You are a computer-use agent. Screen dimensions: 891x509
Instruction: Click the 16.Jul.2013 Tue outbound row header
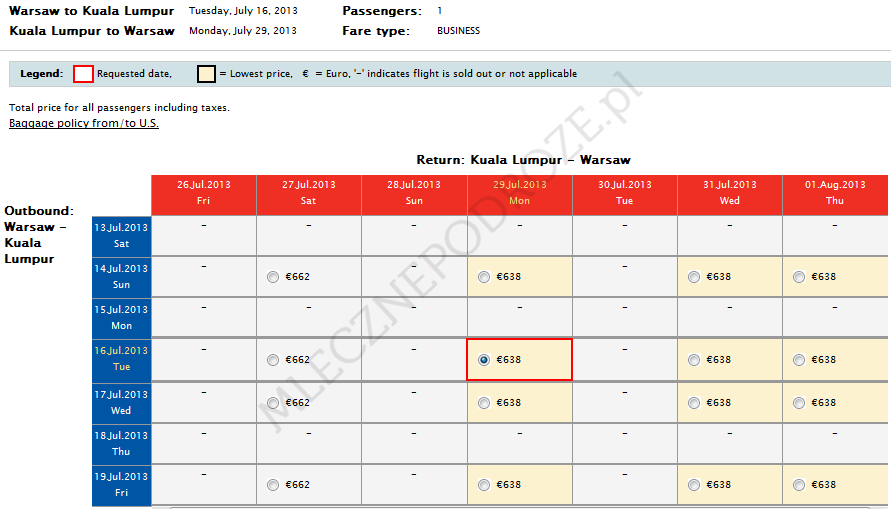121,359
